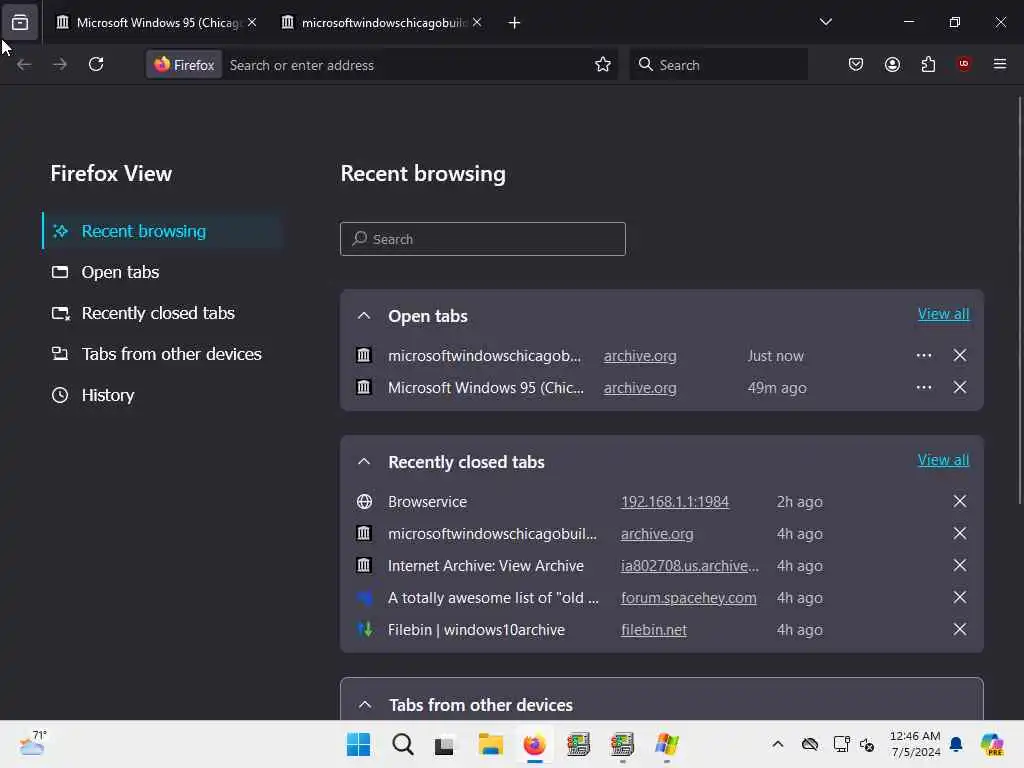Bookmark this page with the star icon

[x=603, y=64]
